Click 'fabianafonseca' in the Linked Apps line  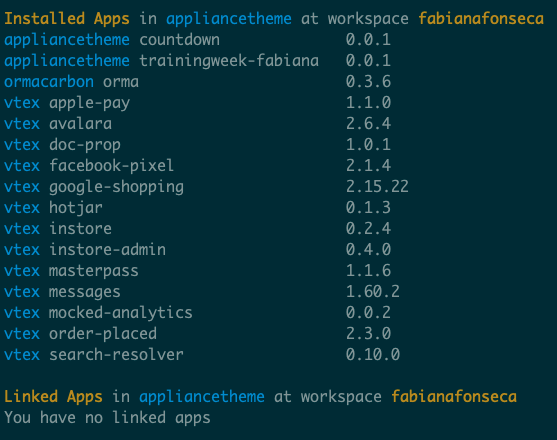(x=454, y=396)
